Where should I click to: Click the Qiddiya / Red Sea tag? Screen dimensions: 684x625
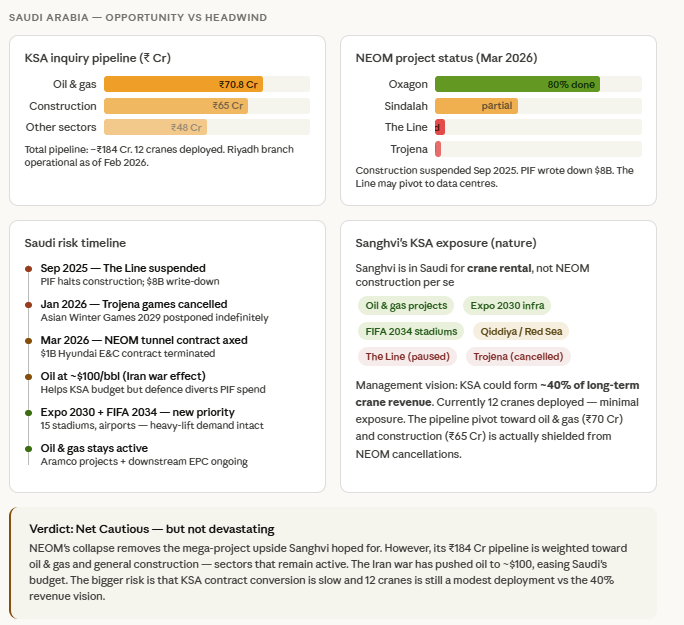coord(521,331)
